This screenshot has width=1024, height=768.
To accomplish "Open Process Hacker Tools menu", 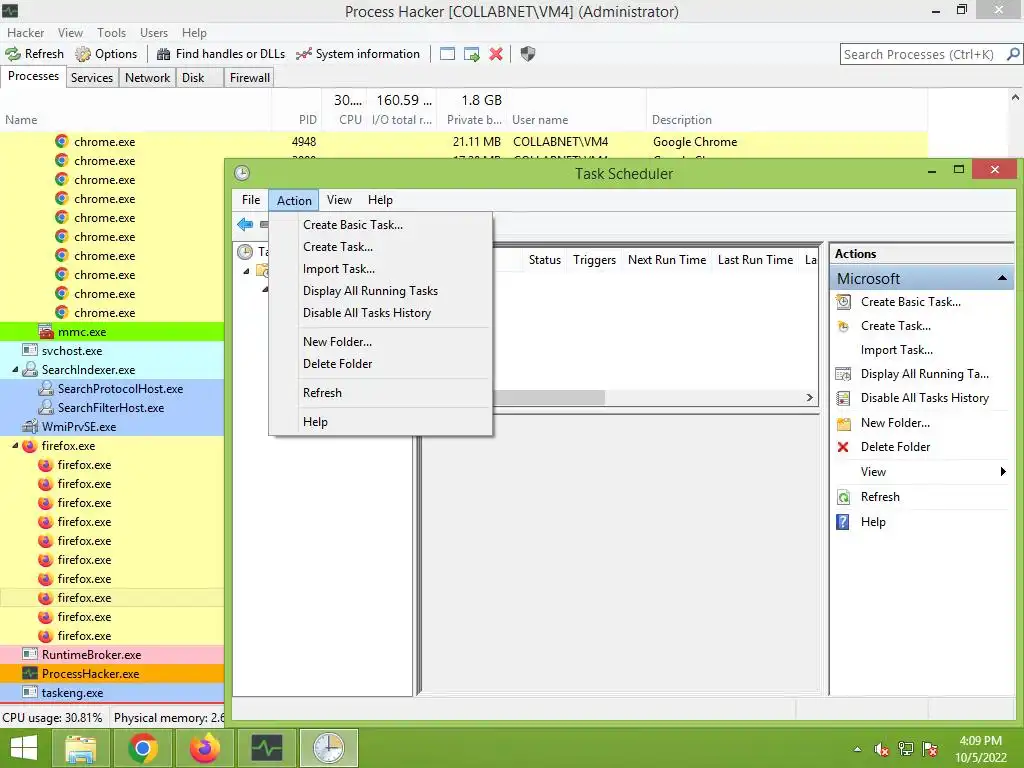I will click(111, 33).
